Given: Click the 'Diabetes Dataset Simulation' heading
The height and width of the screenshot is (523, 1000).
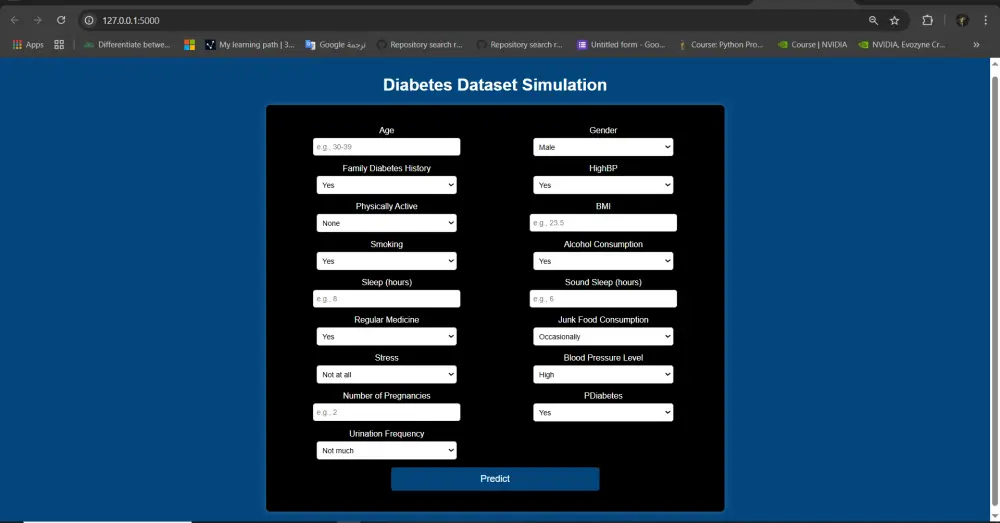Looking at the screenshot, I should pos(495,85).
